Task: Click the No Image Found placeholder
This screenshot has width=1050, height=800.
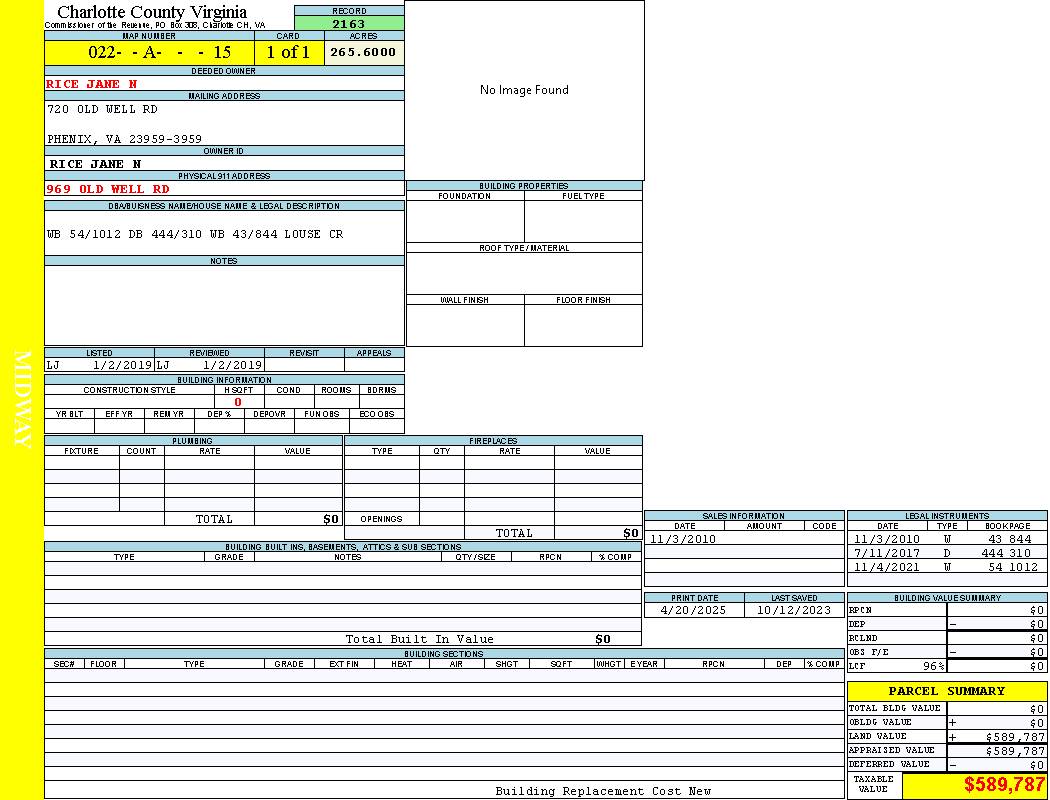Action: click(x=524, y=90)
